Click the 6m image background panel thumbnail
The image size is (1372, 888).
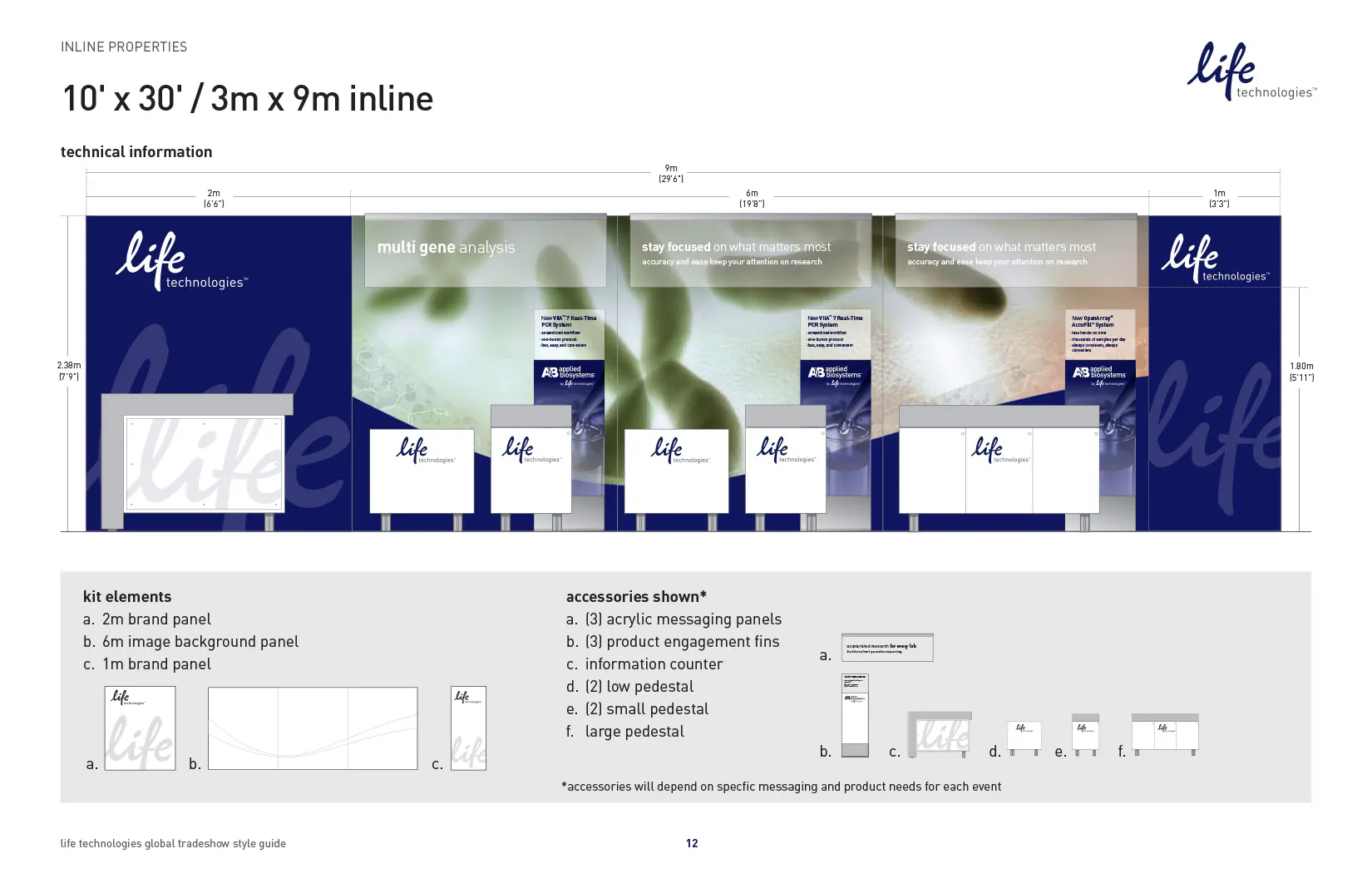313,728
